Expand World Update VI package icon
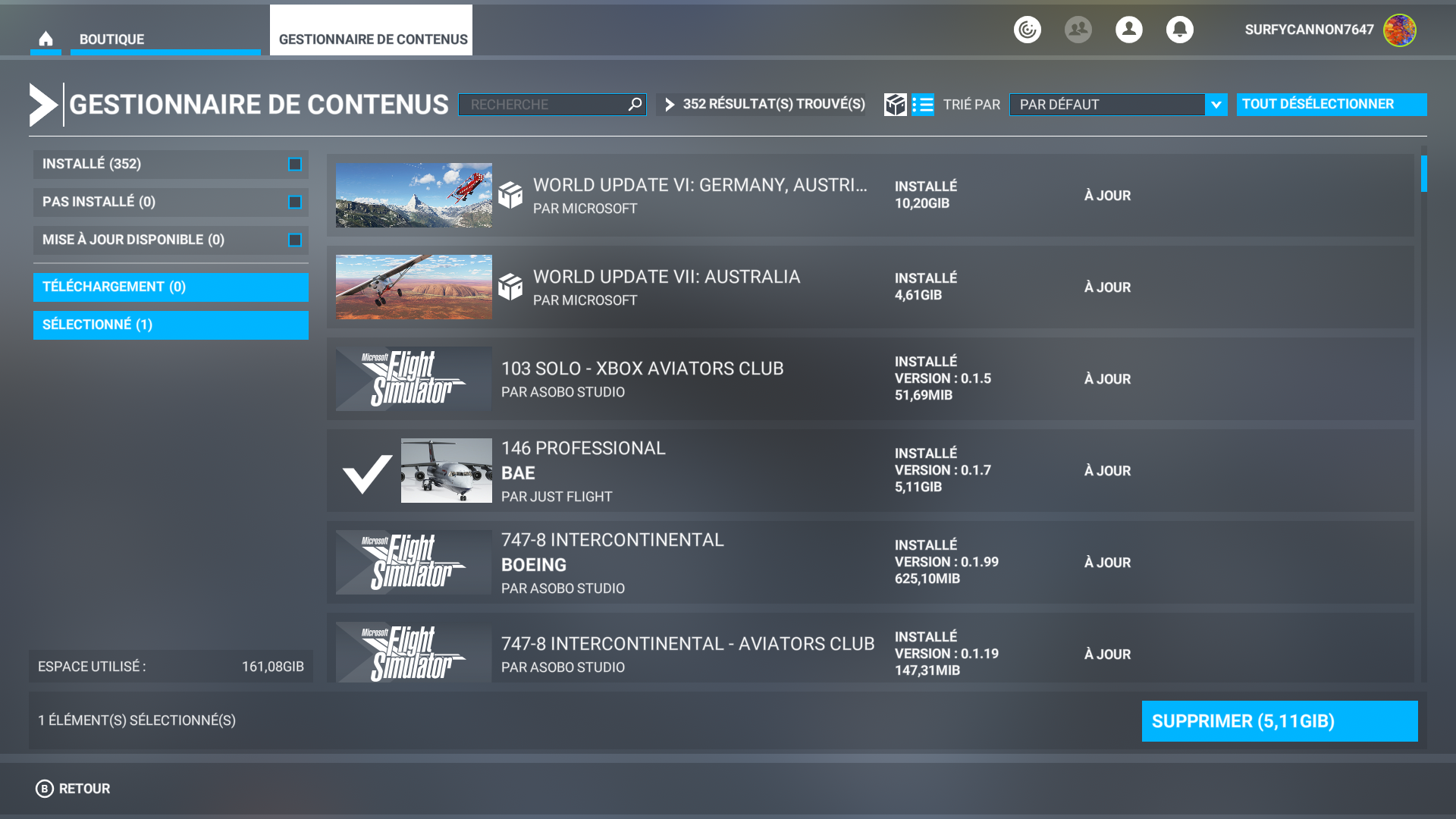 [510, 196]
